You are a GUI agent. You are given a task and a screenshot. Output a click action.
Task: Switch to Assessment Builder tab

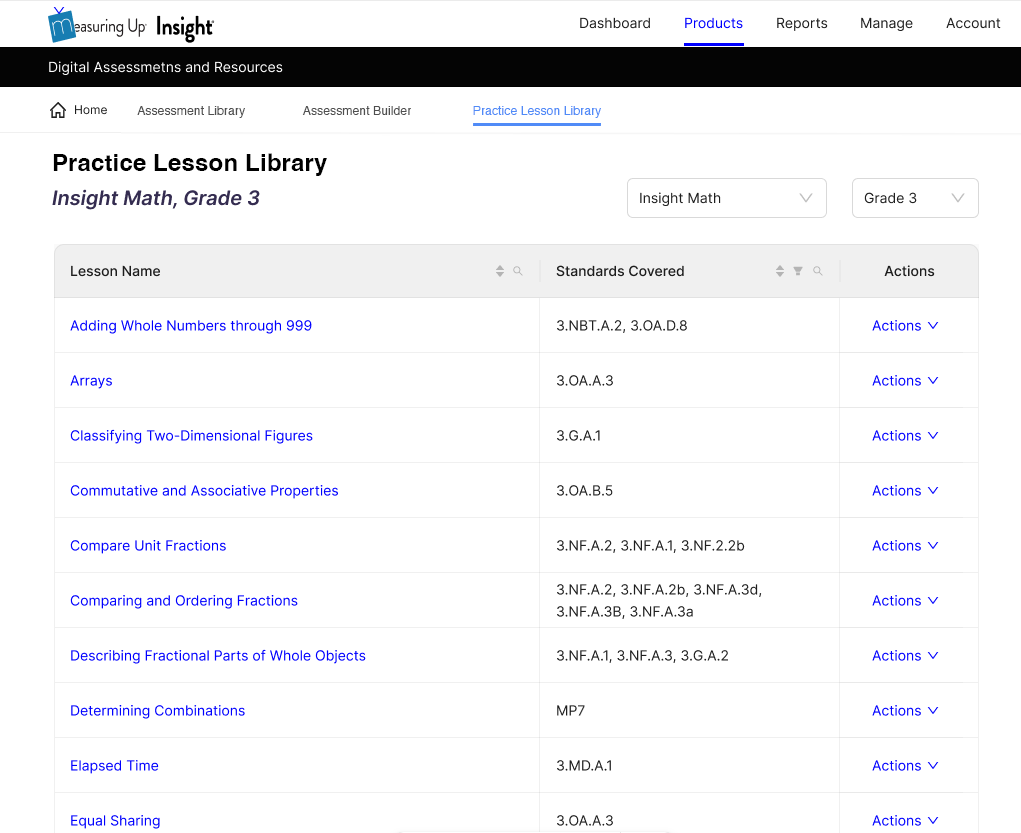pos(357,111)
